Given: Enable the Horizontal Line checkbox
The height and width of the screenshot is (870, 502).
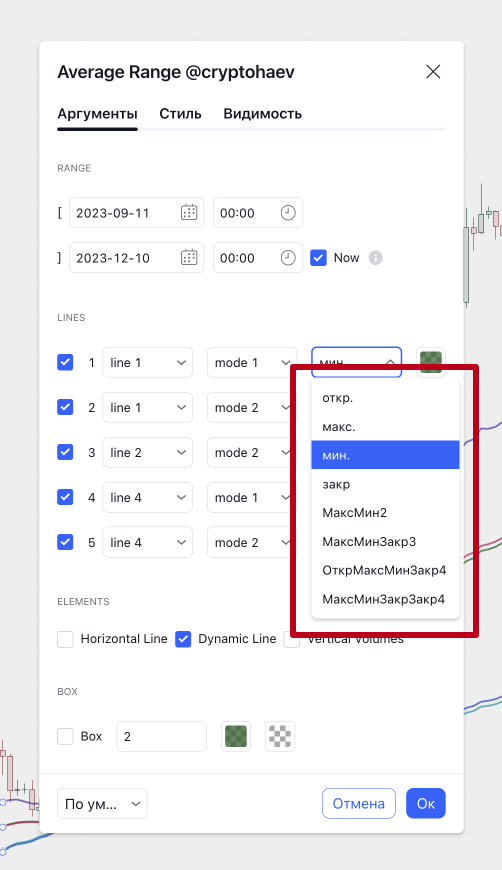Looking at the screenshot, I should (65, 639).
